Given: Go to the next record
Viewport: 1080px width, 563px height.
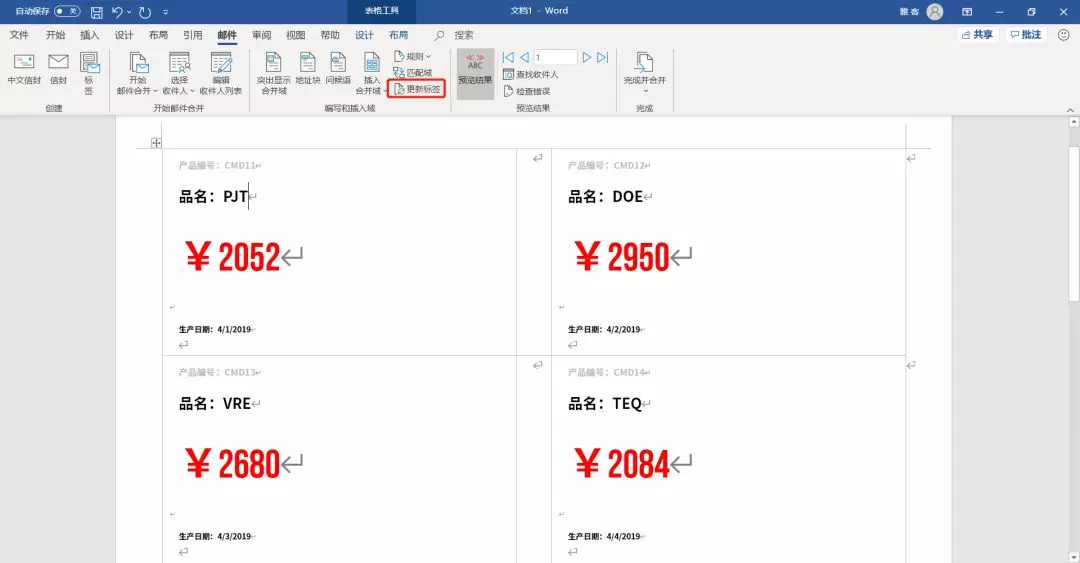Looking at the screenshot, I should [587, 57].
